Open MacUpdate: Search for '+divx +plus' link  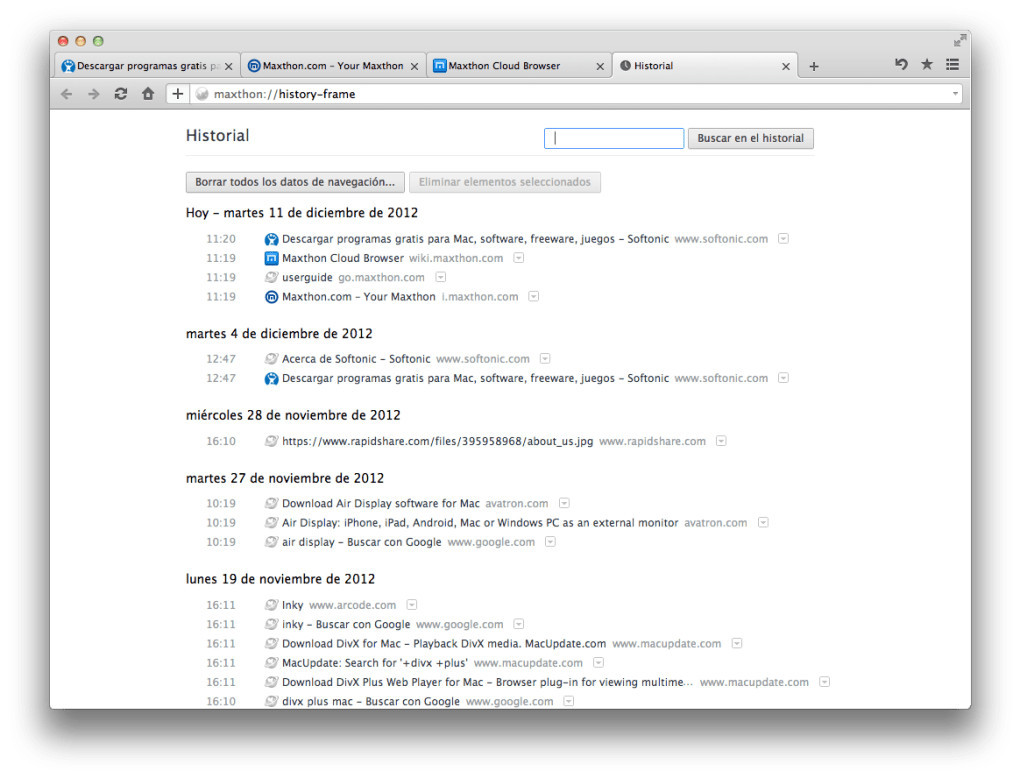[x=375, y=663]
